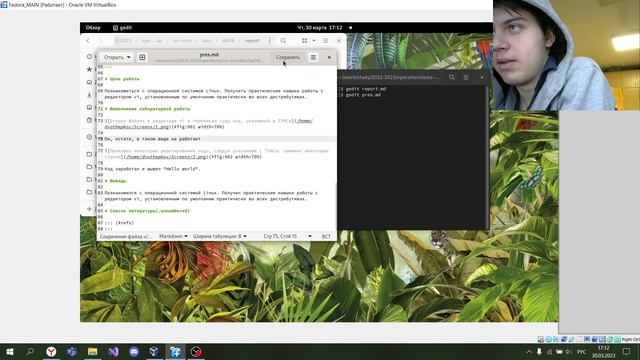Image resolution: width=640 pixels, height=360 pixels.
Task: Open Discord from the taskbar
Action: click(134, 352)
